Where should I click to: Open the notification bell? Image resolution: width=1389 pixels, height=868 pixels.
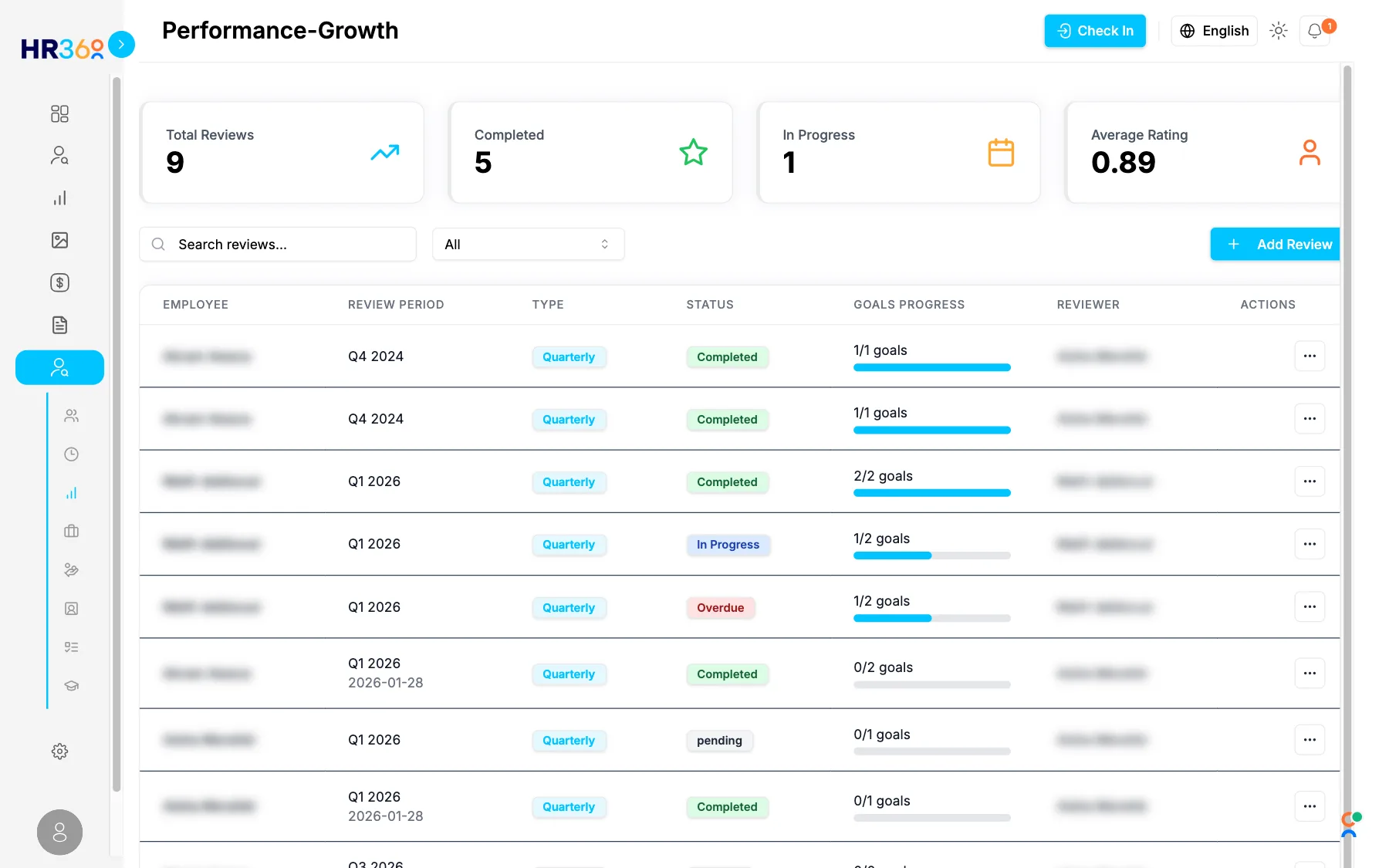[1315, 31]
